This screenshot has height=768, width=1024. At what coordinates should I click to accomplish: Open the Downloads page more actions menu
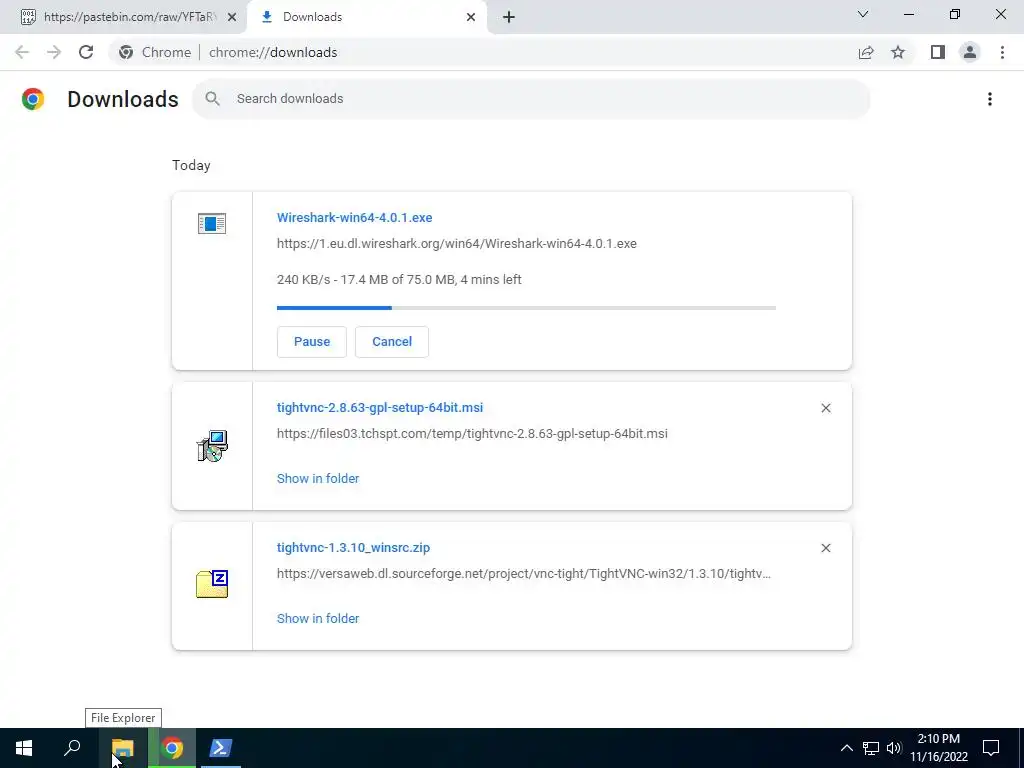pos(990,99)
